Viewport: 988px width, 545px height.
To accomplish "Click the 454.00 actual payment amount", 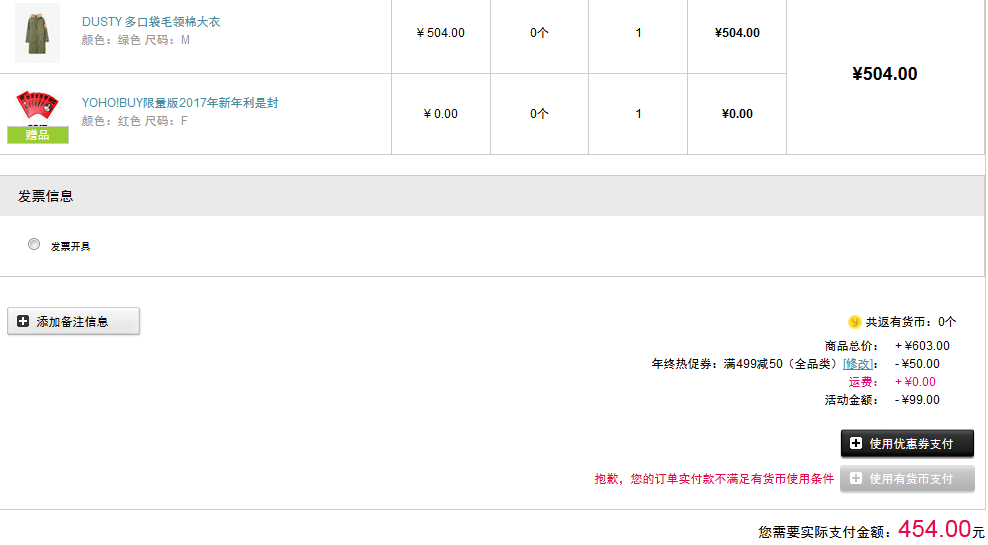I will click(x=934, y=529).
